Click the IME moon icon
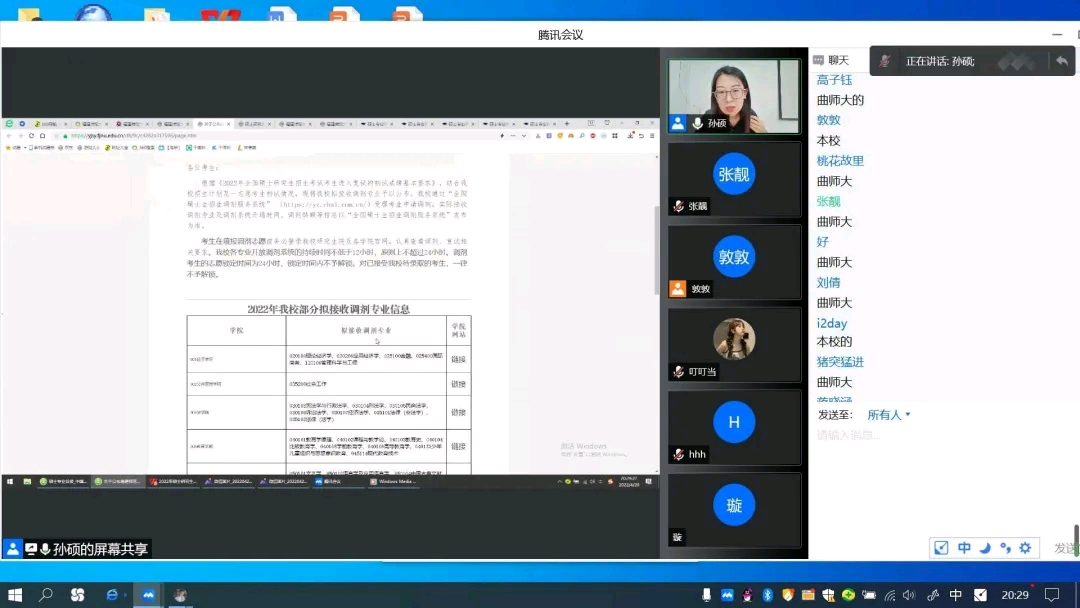 984,548
